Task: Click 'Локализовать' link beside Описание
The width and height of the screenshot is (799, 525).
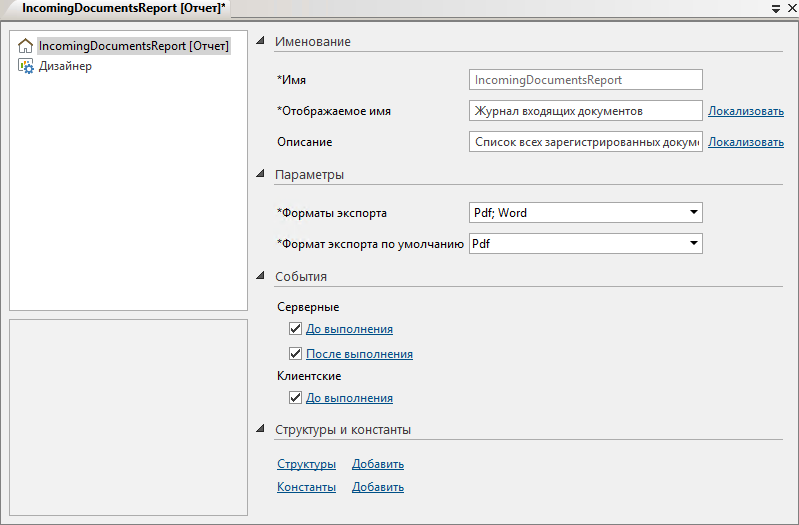Action: point(745,142)
